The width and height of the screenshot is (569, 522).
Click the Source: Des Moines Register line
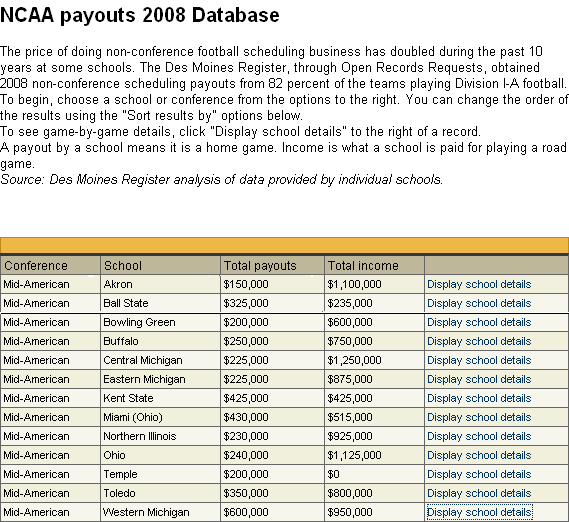pyautogui.click(x=221, y=179)
